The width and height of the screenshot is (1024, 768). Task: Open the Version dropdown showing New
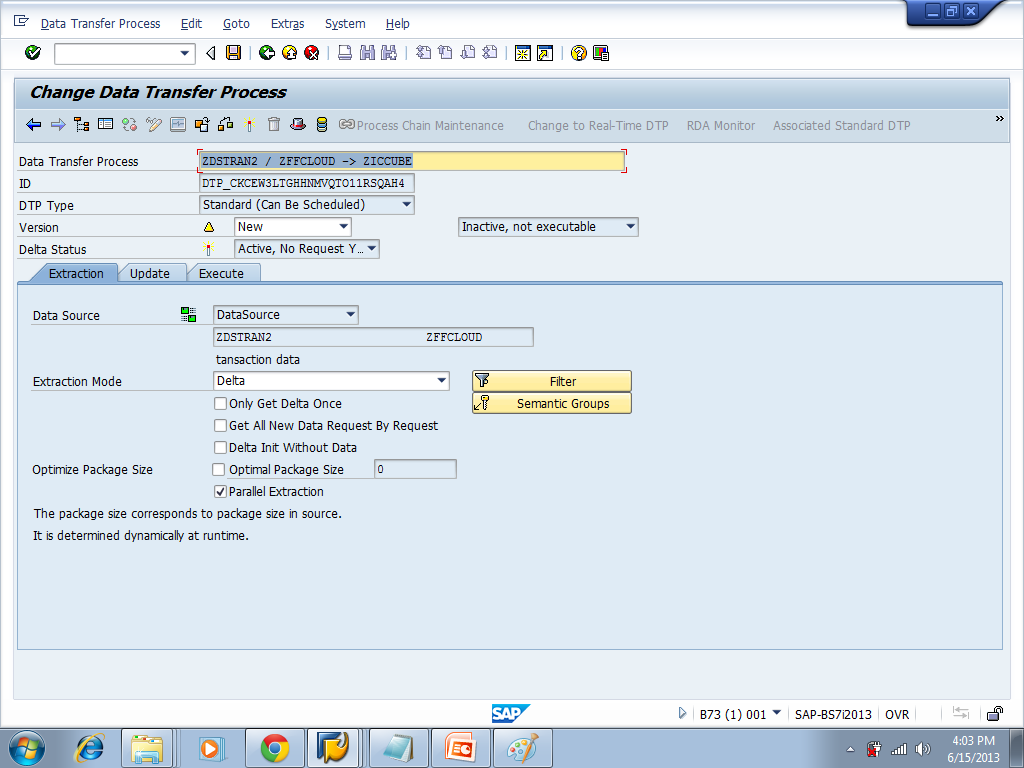pos(345,226)
